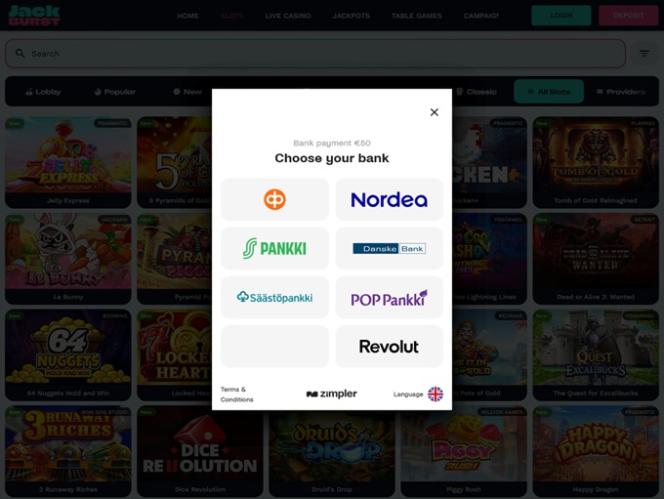Screen dimensions: 664x499
Task: Select POP Pankki bank
Action: [x=389, y=297]
